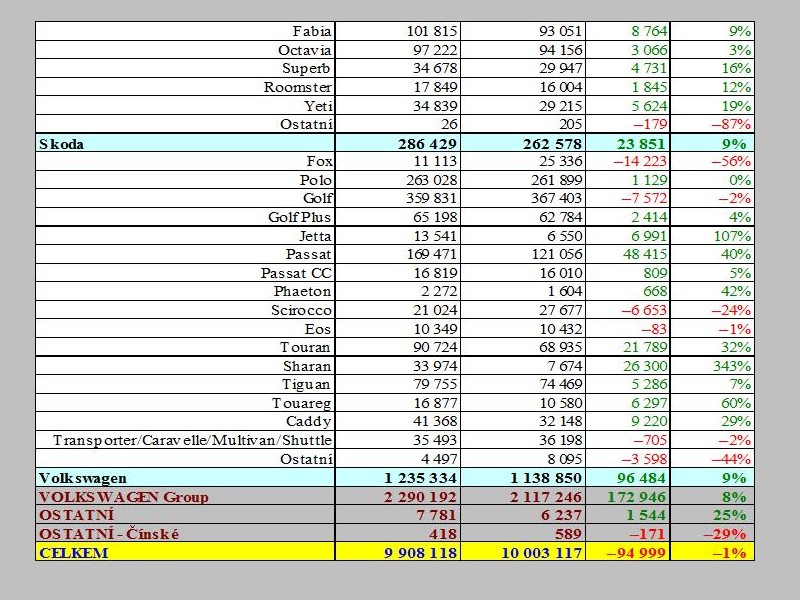Select the Passat CC label
The height and width of the screenshot is (600, 800).
(x=296, y=273)
